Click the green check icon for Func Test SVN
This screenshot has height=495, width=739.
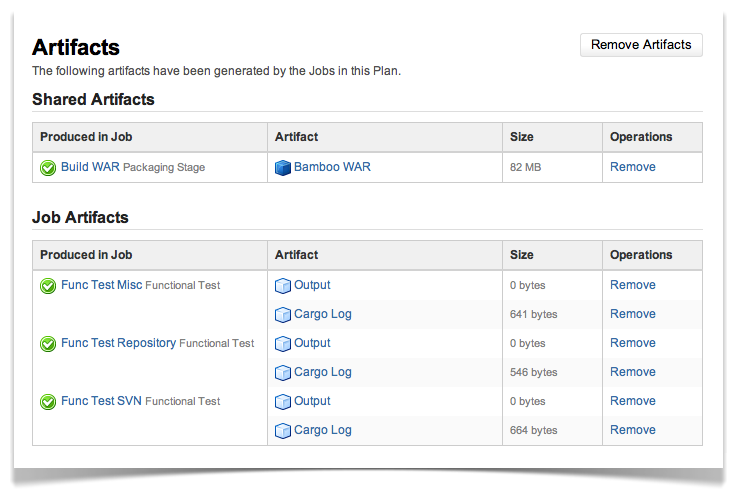48,402
